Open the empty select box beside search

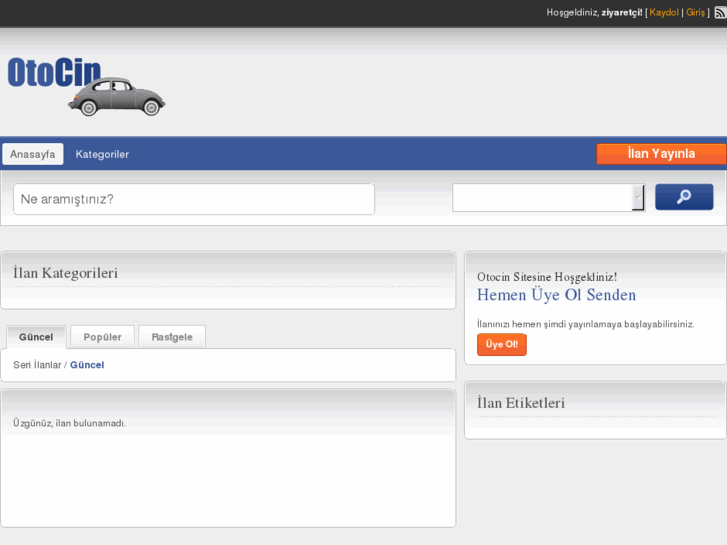click(541, 198)
